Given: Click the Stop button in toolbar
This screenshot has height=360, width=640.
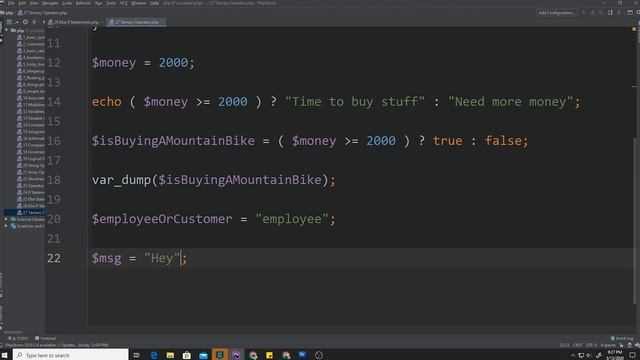Looking at the screenshot, I should click(619, 13).
